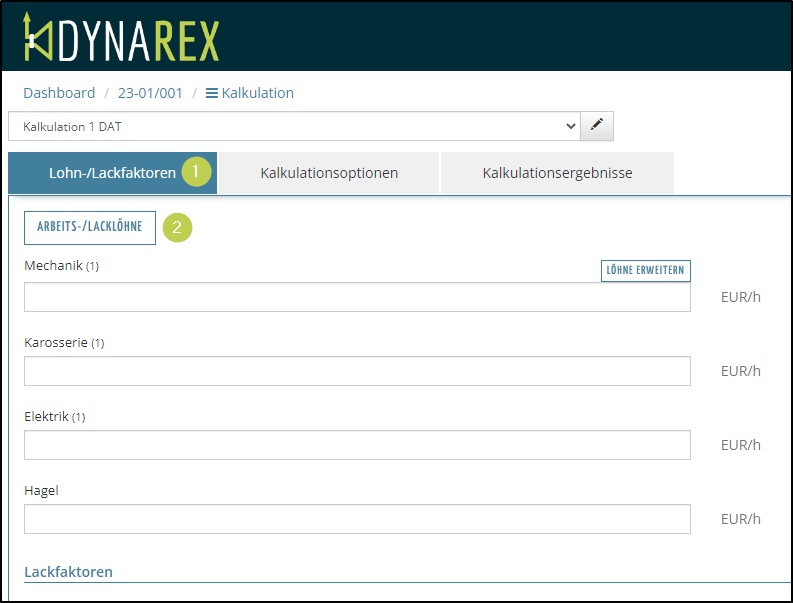The image size is (793, 603).
Task: Select the Kalkulationsergebnisse tab
Action: tap(556, 173)
